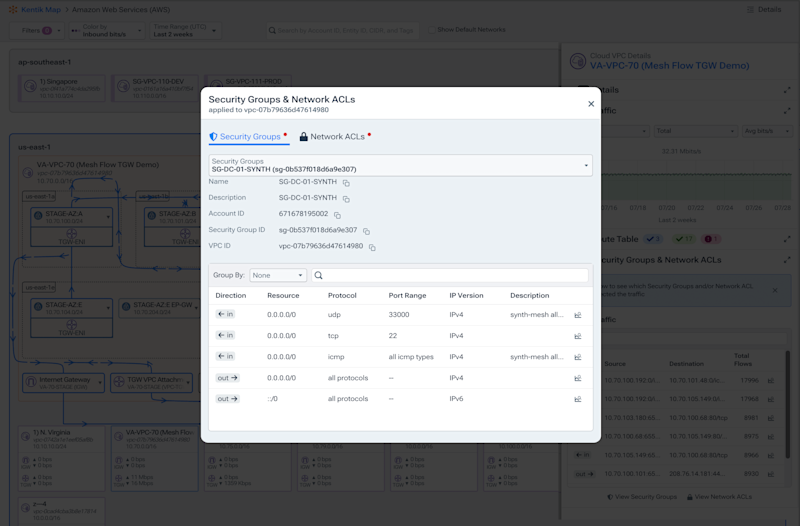Screen dimensions: 800x526
Task: Close the Security Groups dialog
Action: tap(591, 104)
